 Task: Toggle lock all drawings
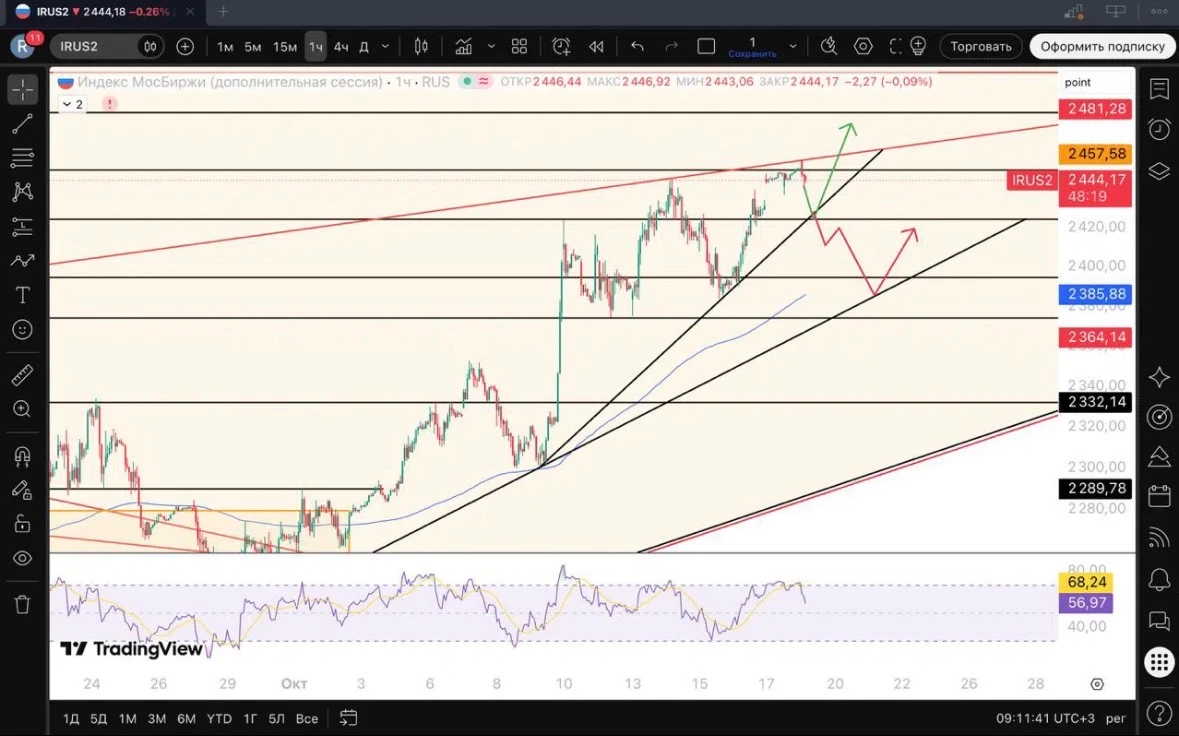(23, 524)
